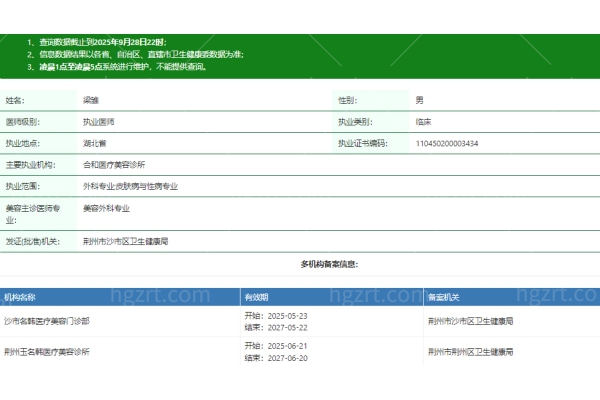Click the '主要执业机构:' label
Screen dimensions: 600x400
click(30, 165)
